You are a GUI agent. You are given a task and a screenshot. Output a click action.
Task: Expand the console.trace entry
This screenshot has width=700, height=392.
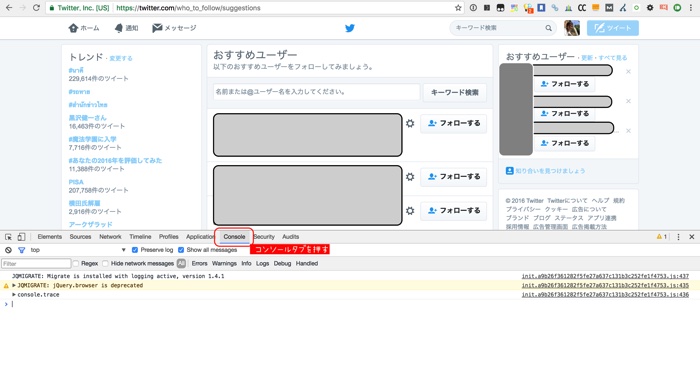14,295
